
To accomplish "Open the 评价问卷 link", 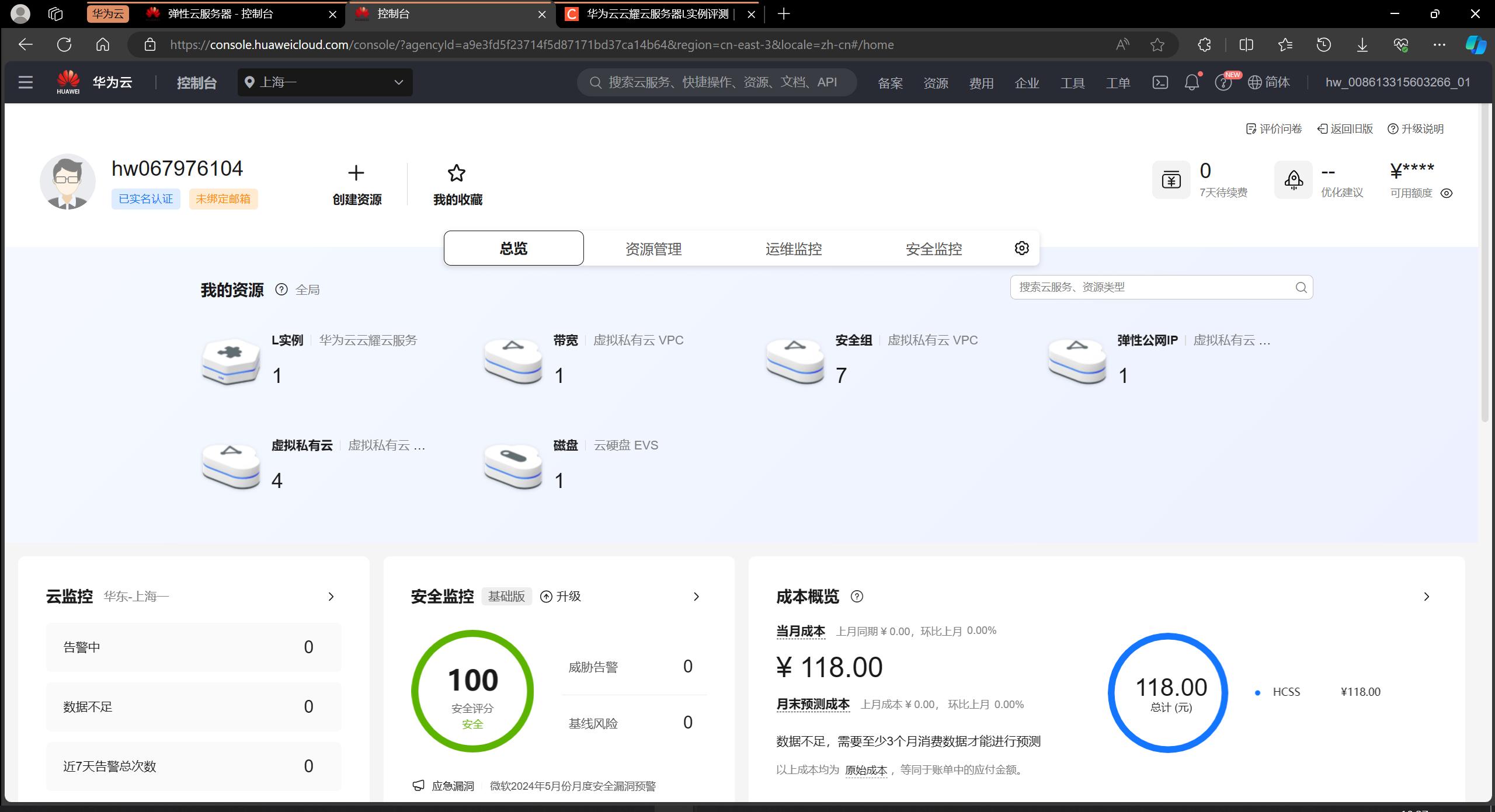I will point(1274,128).
